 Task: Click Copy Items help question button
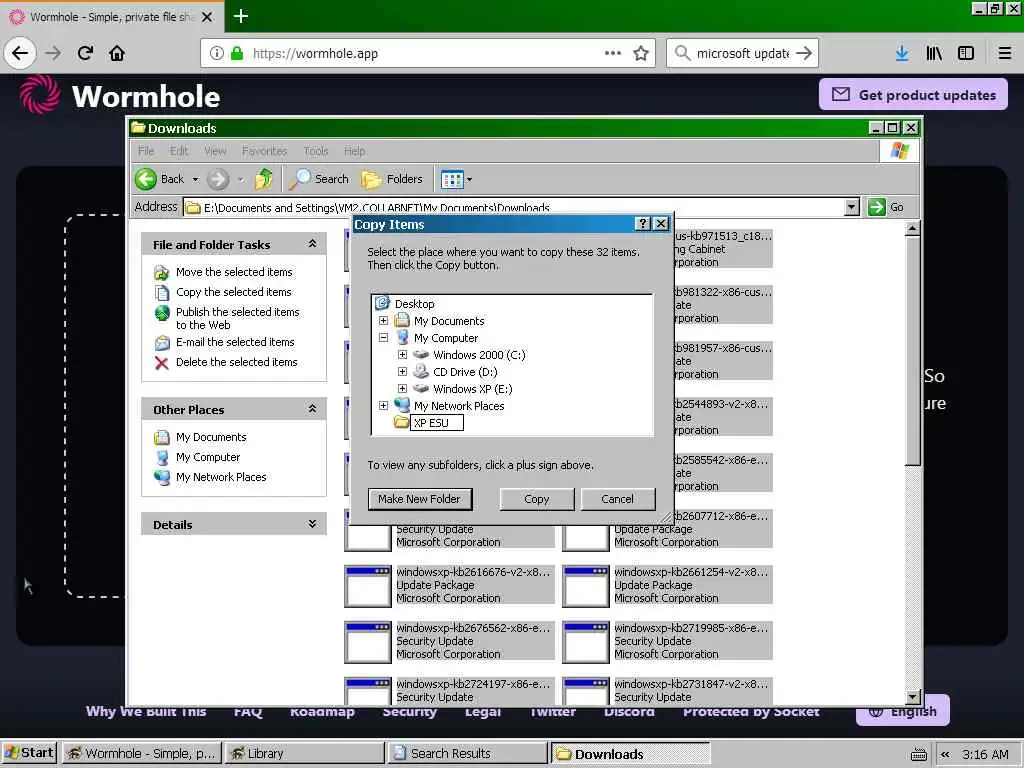643,224
